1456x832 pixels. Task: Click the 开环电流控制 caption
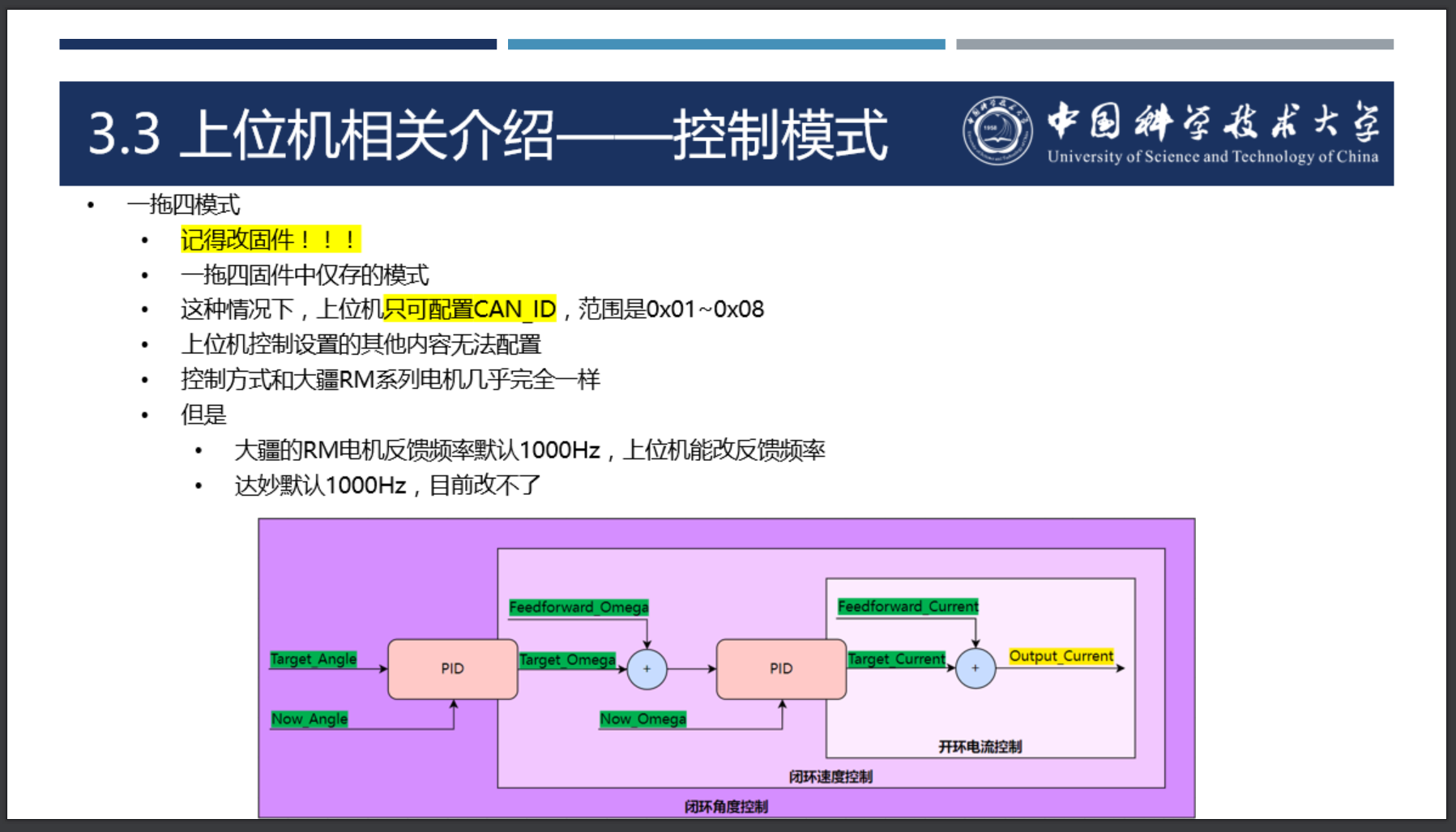[x=980, y=747]
